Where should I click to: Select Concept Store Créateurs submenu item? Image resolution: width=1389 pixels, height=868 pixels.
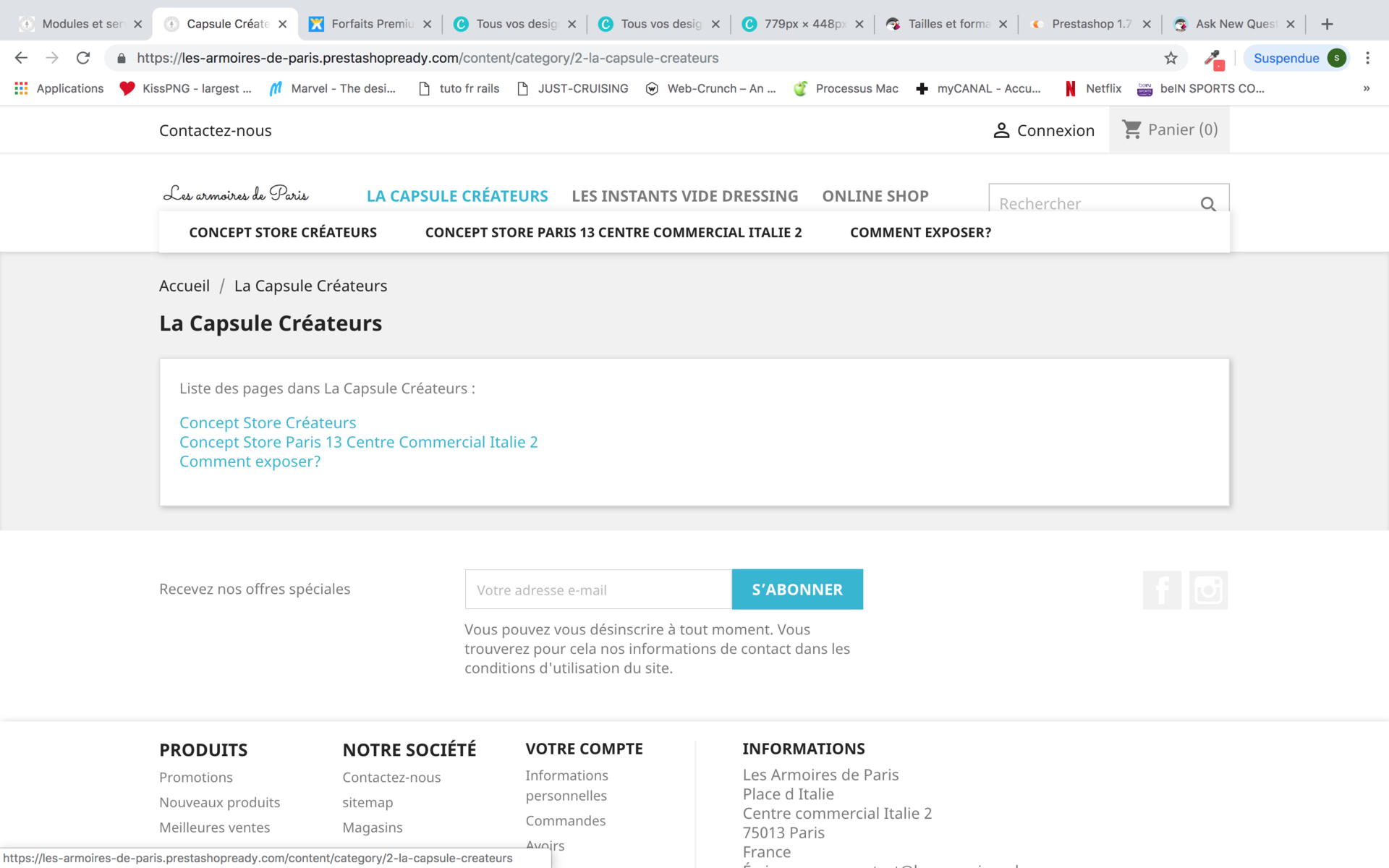point(283,232)
